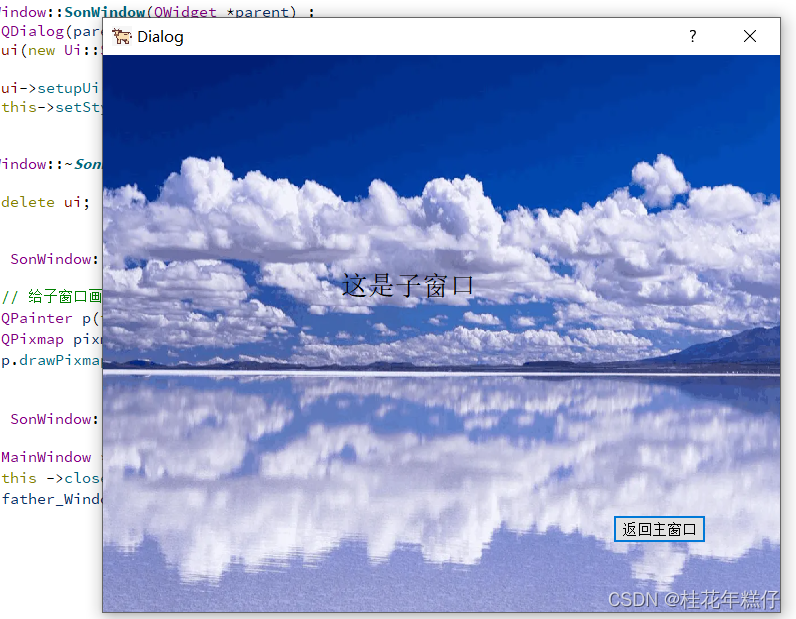Close the Dialog window
The width and height of the screenshot is (796, 619).
click(750, 36)
